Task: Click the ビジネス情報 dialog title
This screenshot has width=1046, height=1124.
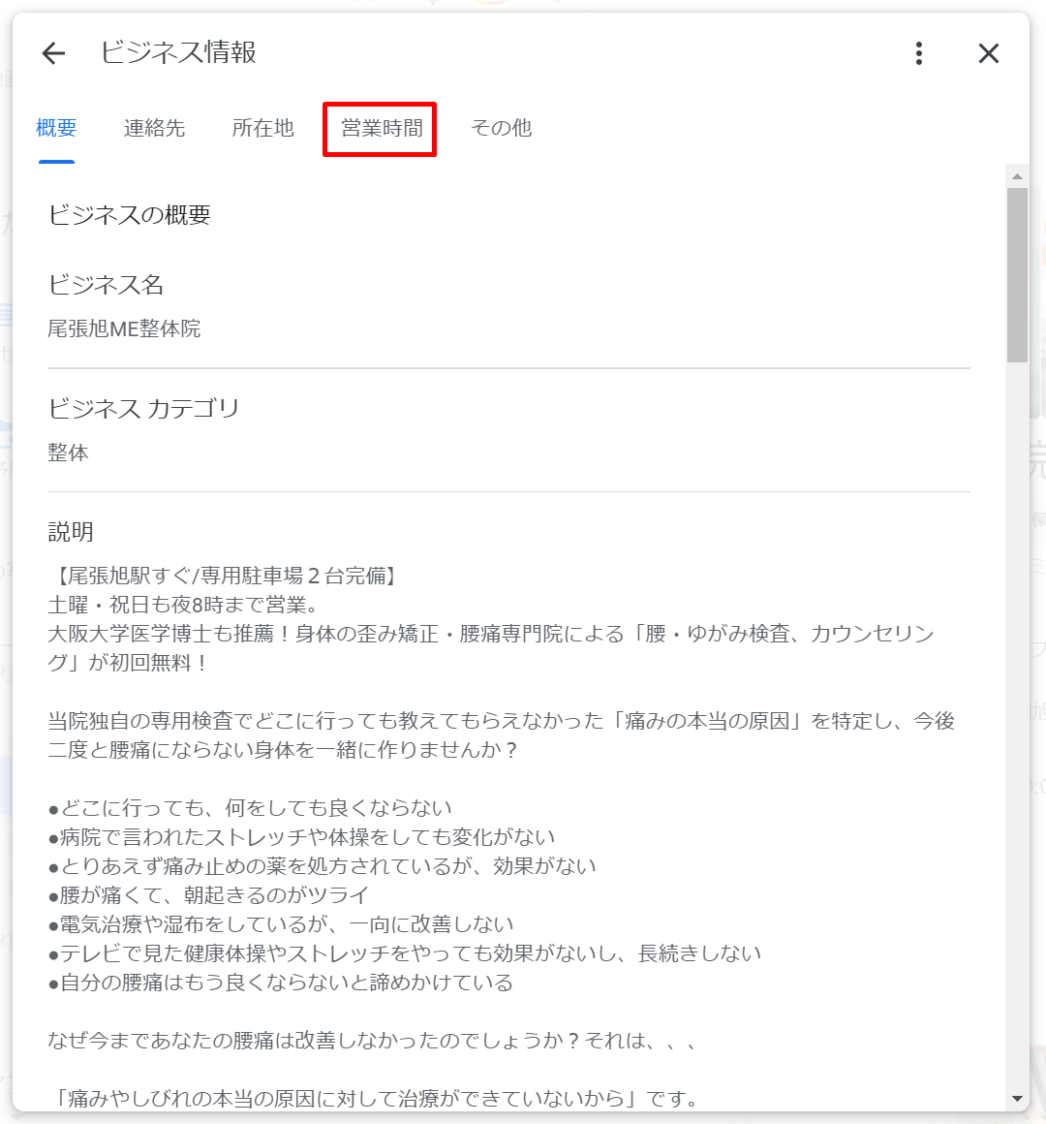Action: coord(179,53)
